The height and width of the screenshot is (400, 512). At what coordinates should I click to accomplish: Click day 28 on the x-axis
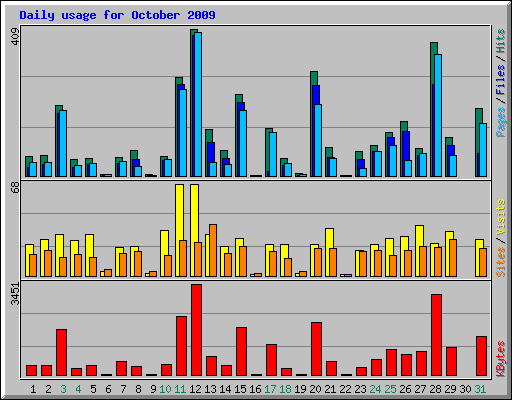pos(435,389)
